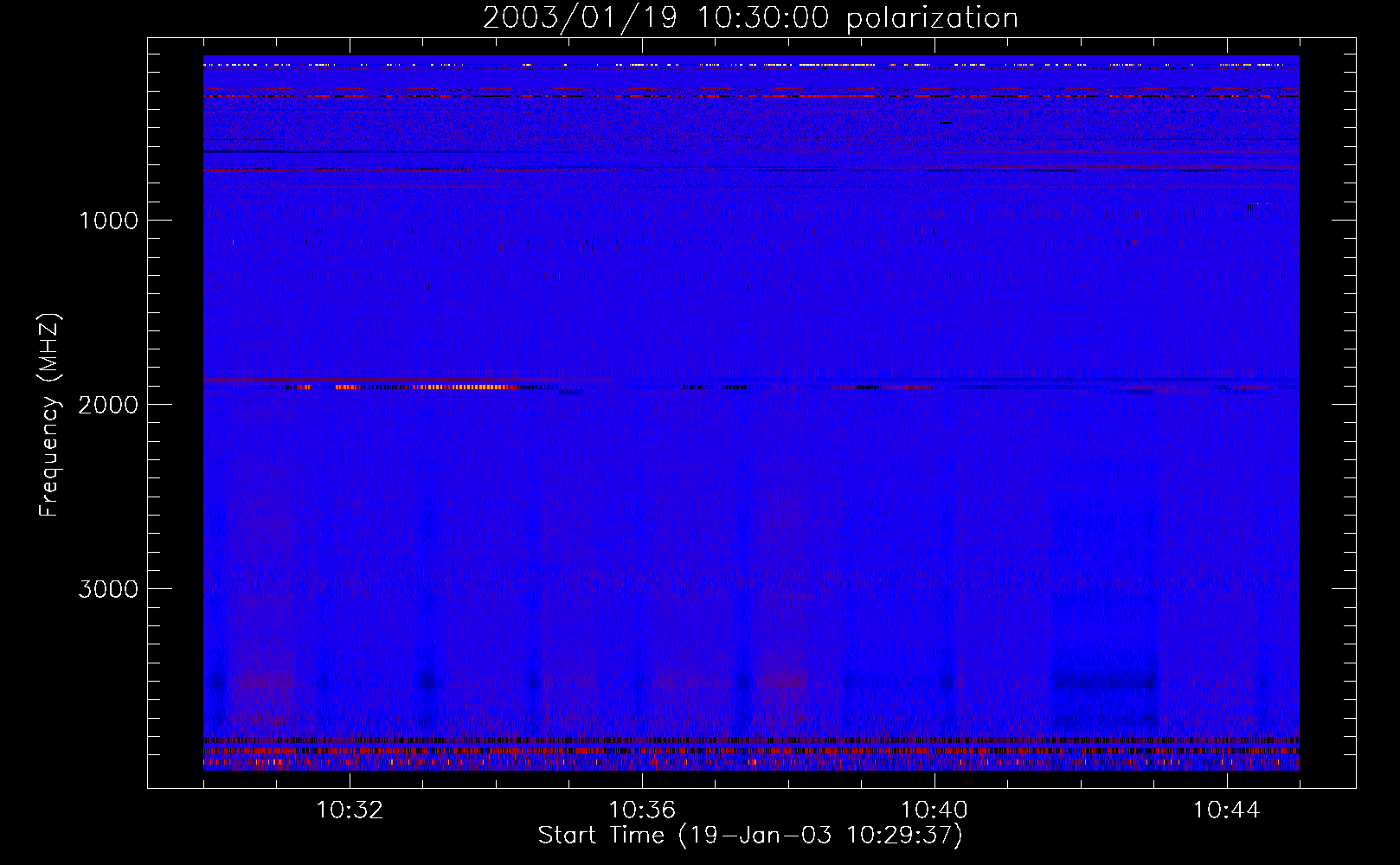Image resolution: width=1400 pixels, height=865 pixels.
Task: Click the 10:40 time tick label
Action: [x=934, y=811]
